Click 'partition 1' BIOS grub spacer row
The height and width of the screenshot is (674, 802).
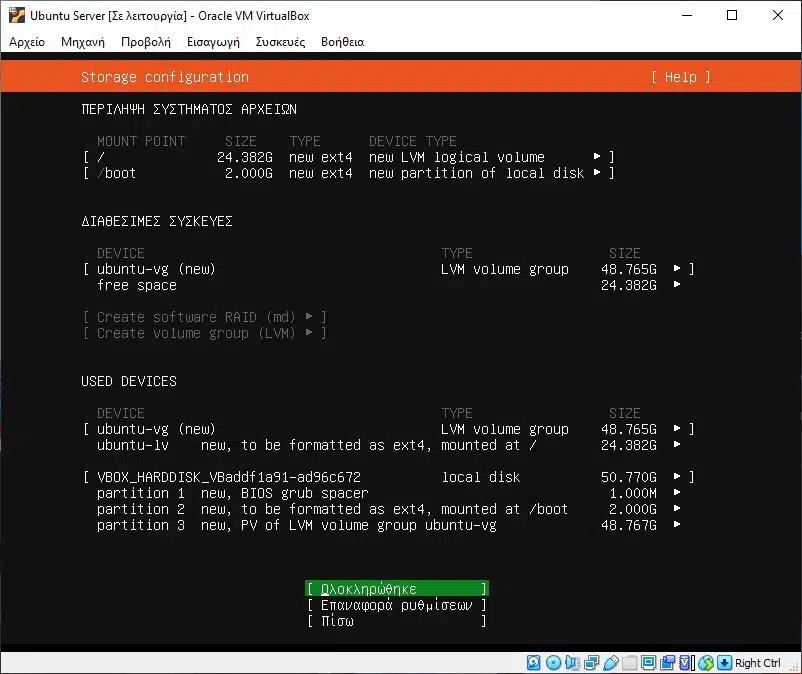point(389,493)
